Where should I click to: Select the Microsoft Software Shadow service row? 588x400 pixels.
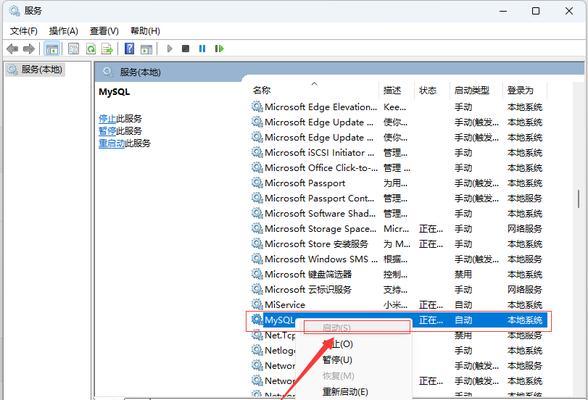click(398, 214)
